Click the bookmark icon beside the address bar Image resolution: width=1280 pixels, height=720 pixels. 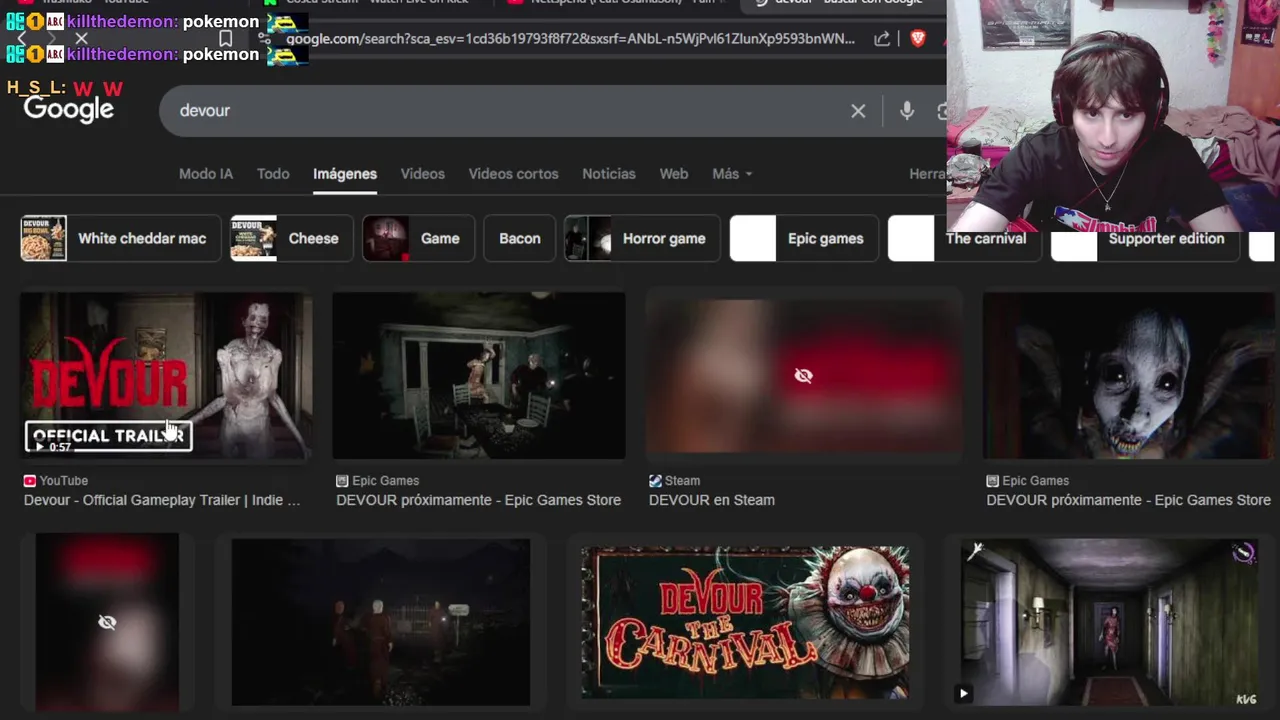pos(226,39)
